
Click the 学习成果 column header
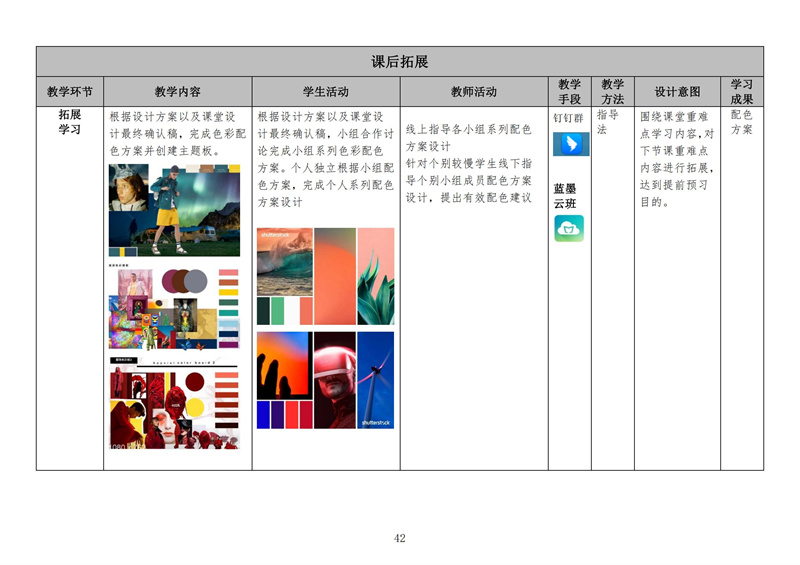point(741,92)
